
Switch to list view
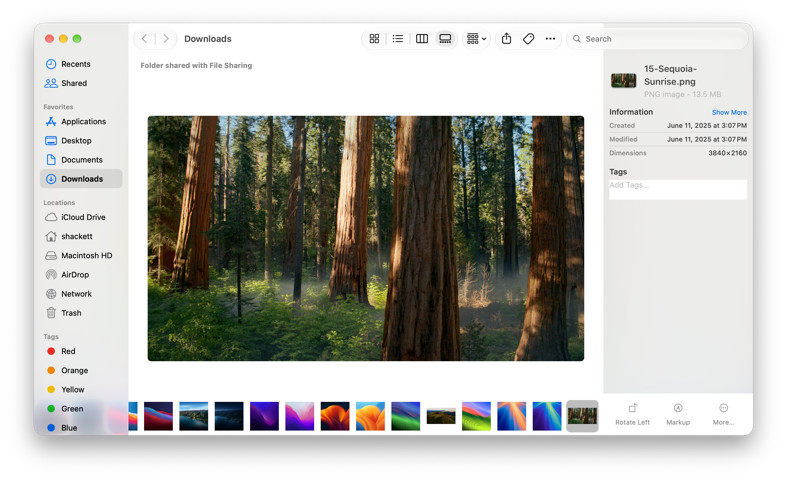(x=398, y=39)
